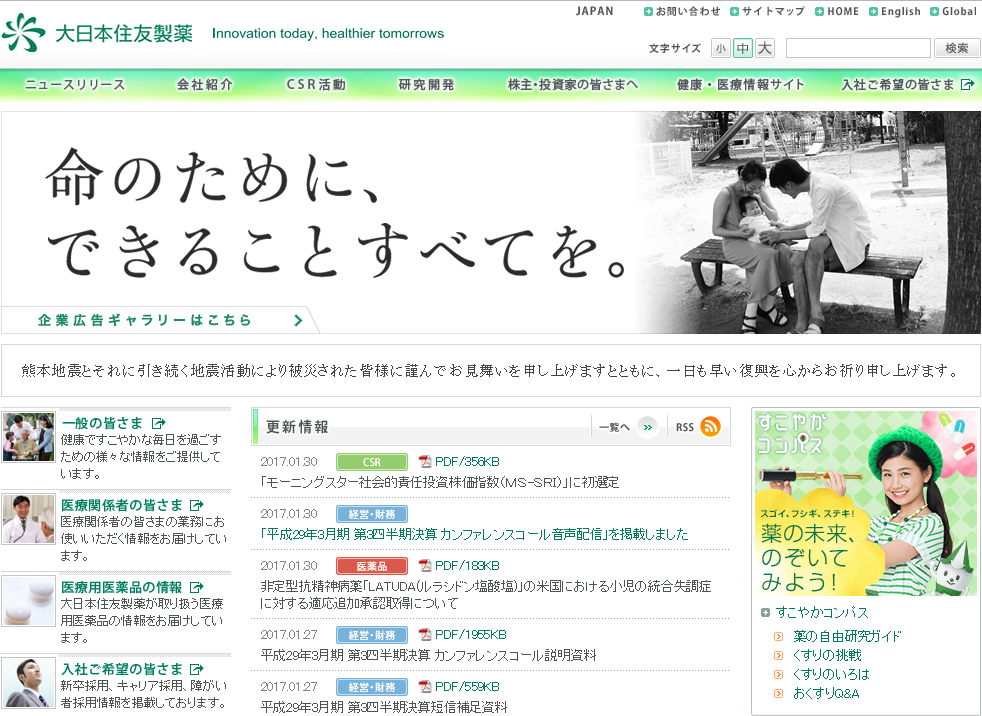The image size is (982, 716).
Task: Open 企業広告ギャラリーはこちら link
Action: click(144, 320)
